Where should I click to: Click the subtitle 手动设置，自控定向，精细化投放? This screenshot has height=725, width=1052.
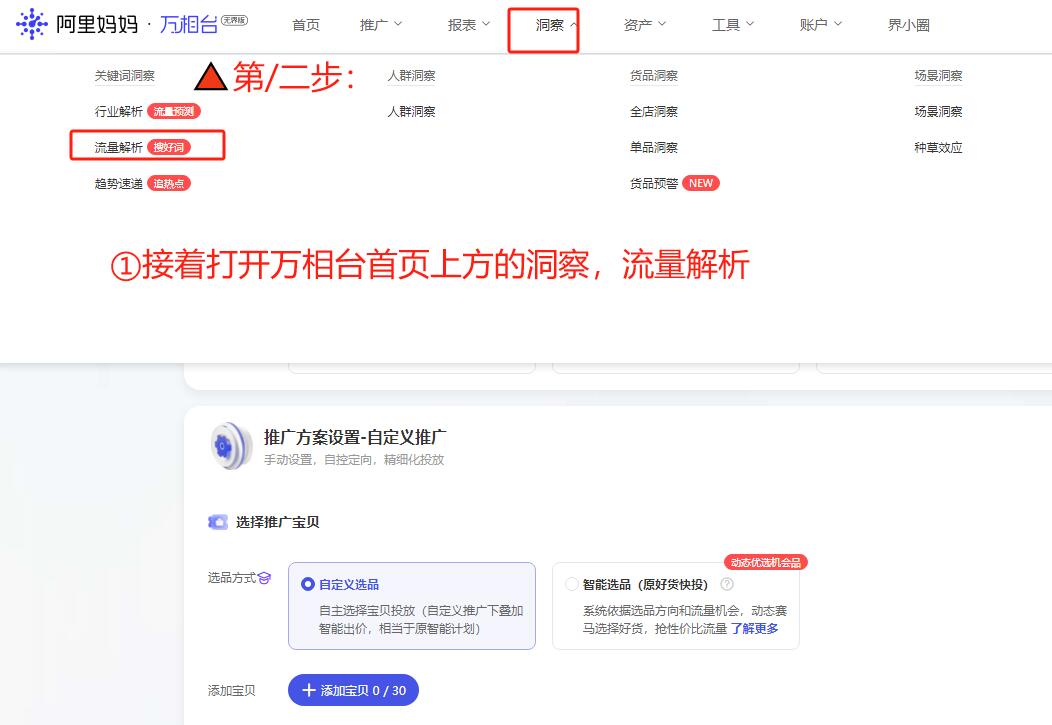pyautogui.click(x=354, y=459)
